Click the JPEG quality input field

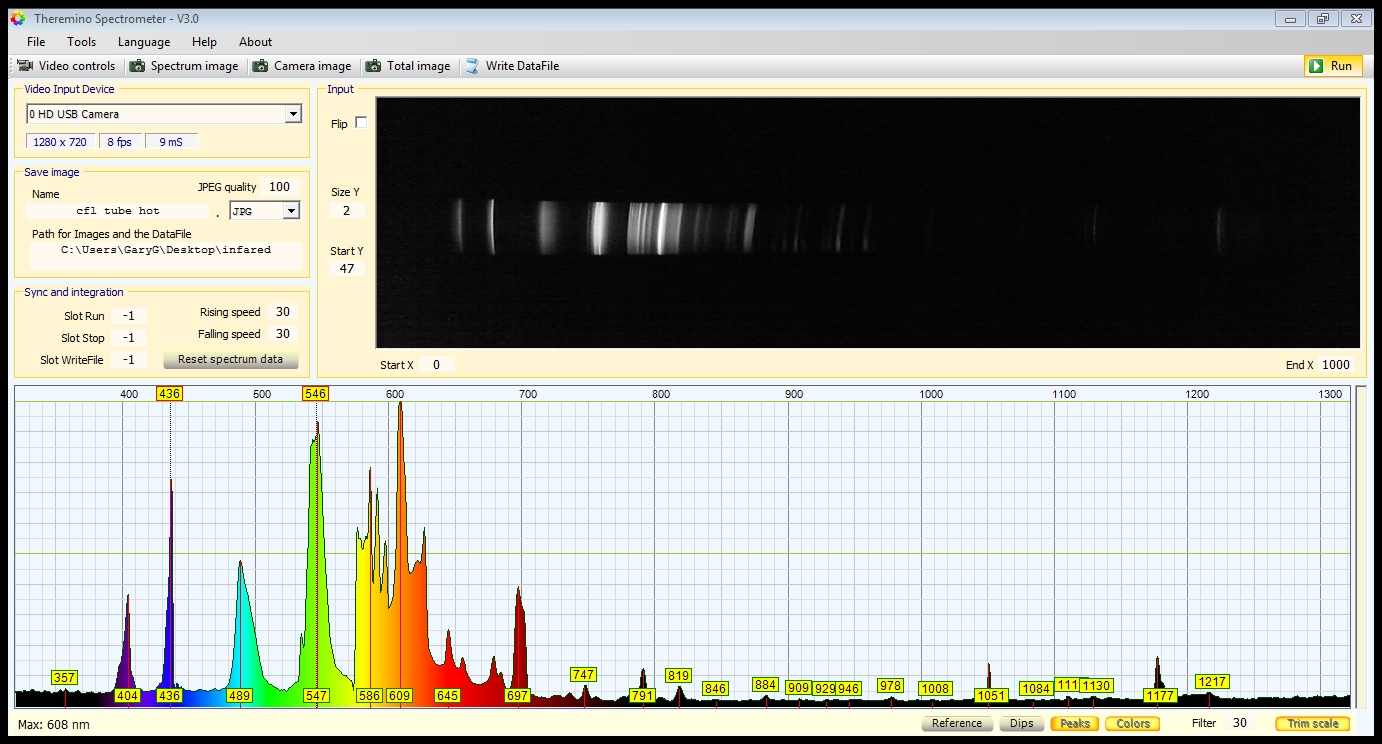pyautogui.click(x=279, y=187)
